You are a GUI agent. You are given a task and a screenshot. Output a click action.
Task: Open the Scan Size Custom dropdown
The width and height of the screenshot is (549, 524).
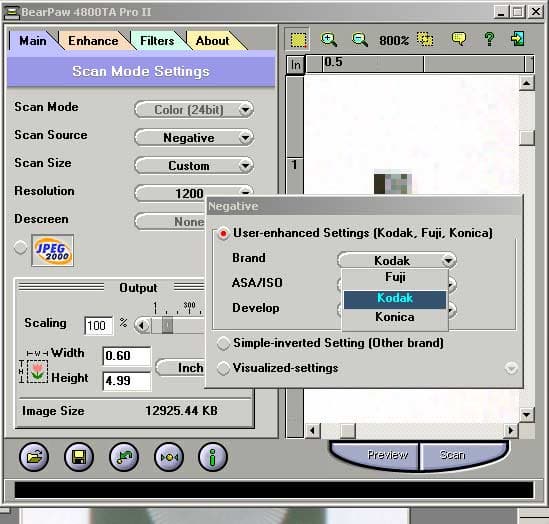(194, 166)
